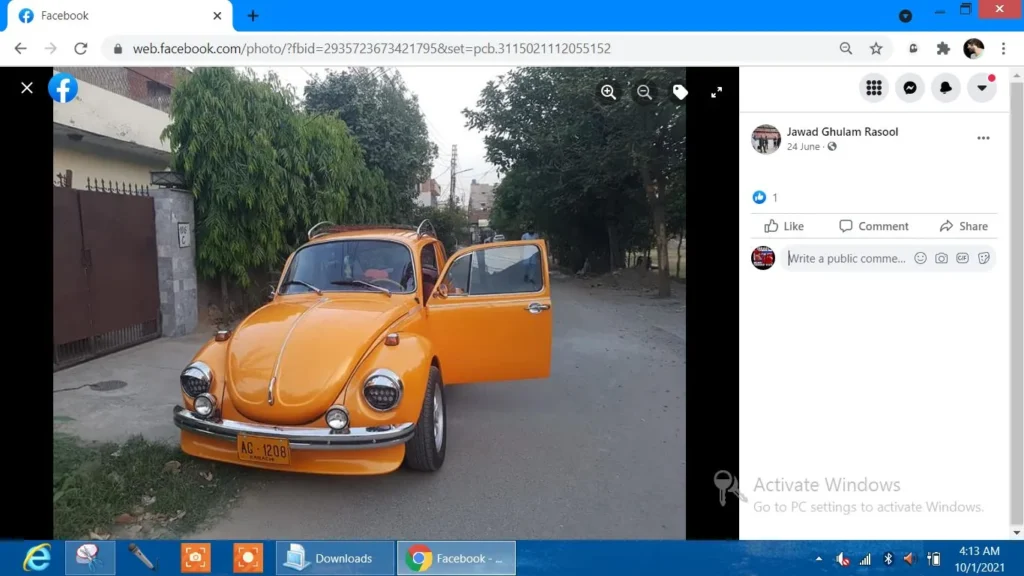Open the notifications bell

coord(945,88)
